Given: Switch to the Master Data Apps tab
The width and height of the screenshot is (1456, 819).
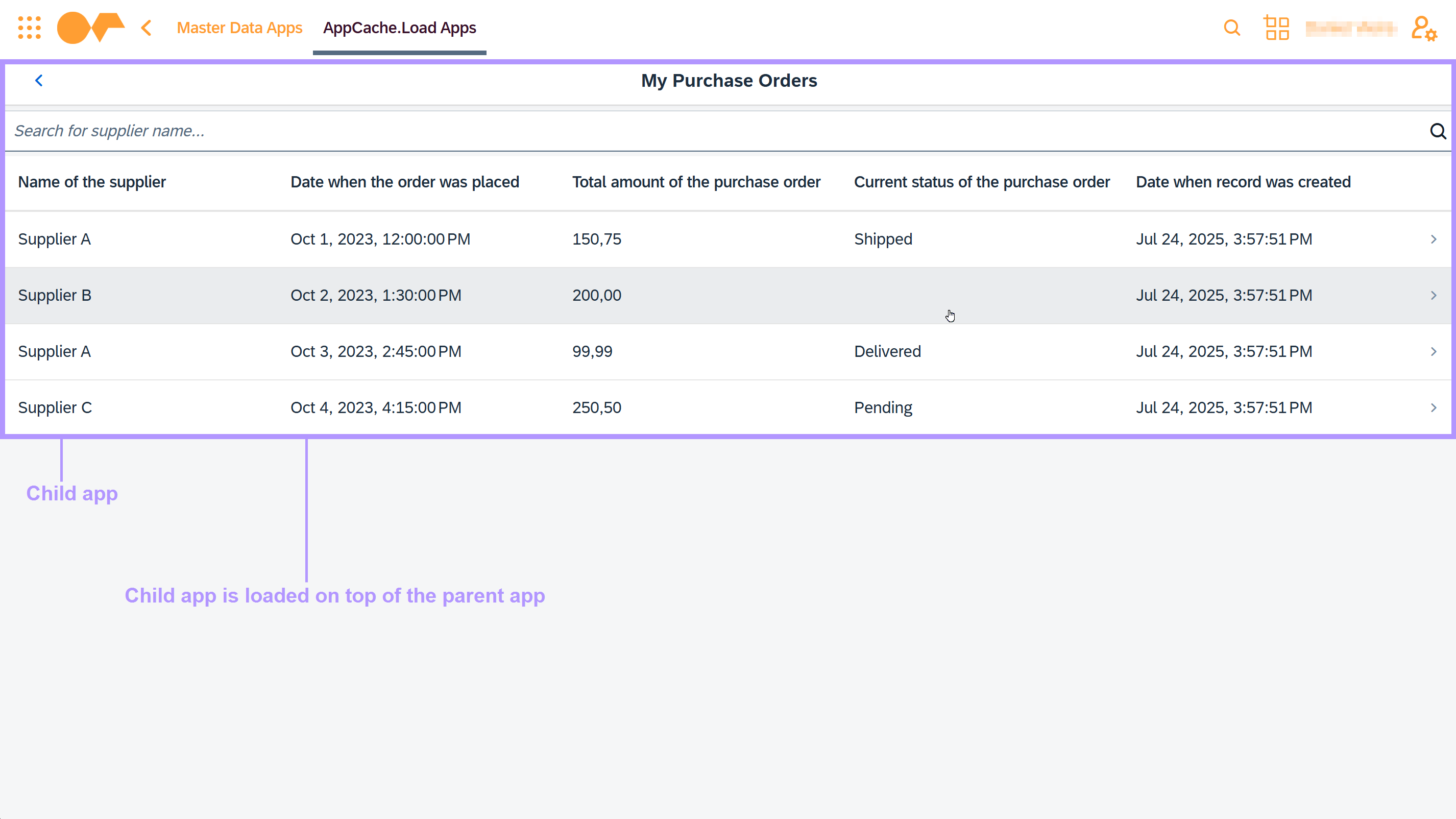Looking at the screenshot, I should click(239, 28).
